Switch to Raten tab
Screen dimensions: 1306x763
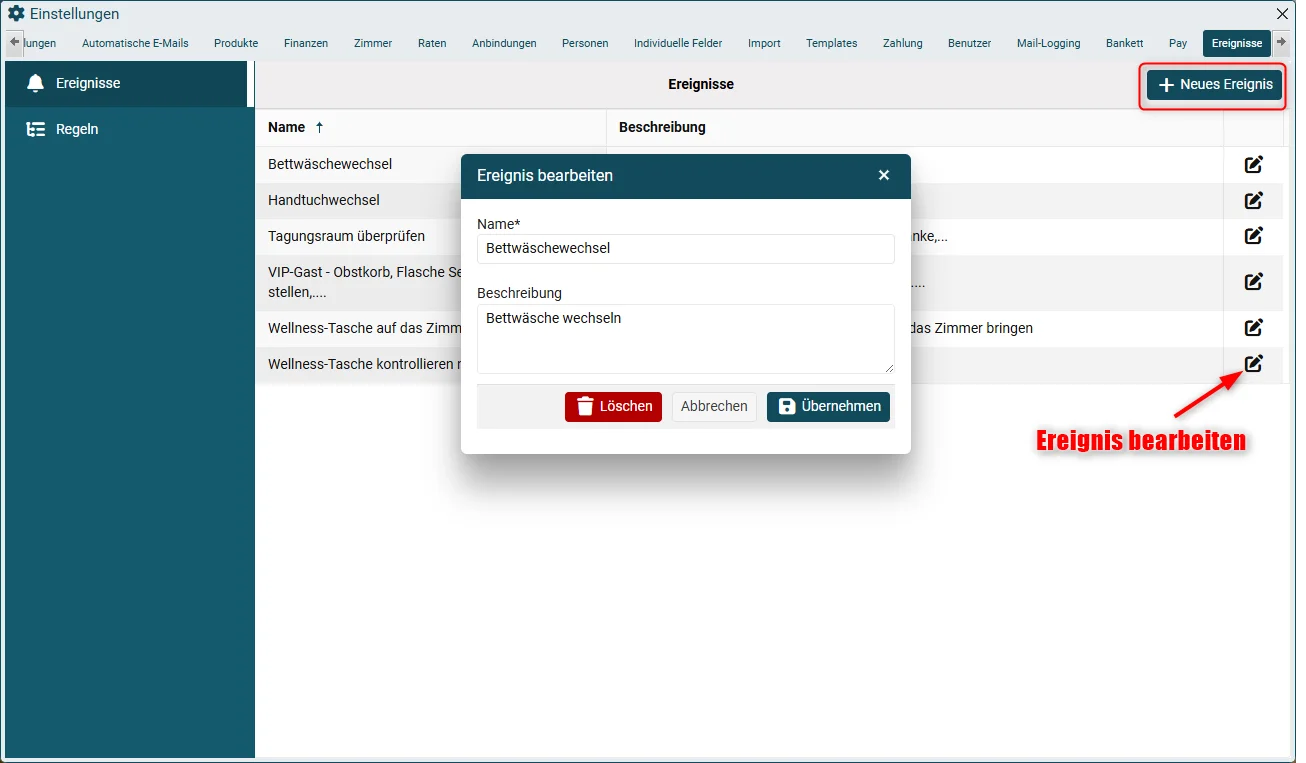pyautogui.click(x=432, y=43)
